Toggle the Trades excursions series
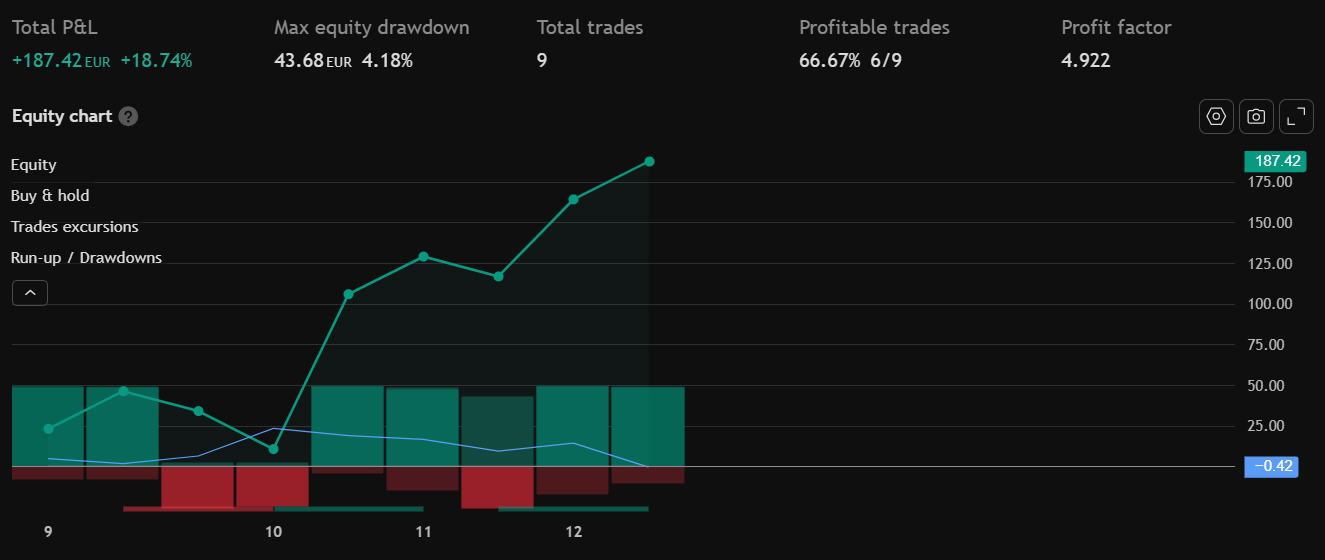 tap(75, 227)
